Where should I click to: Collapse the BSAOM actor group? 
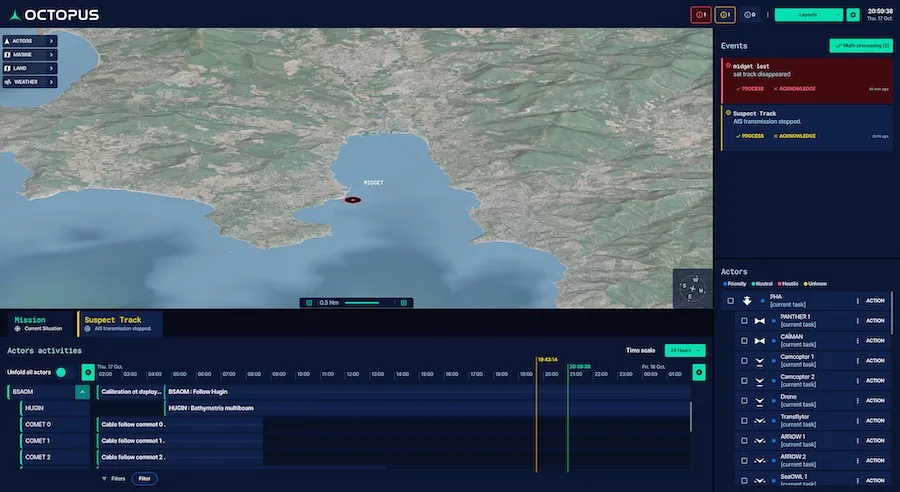click(82, 392)
